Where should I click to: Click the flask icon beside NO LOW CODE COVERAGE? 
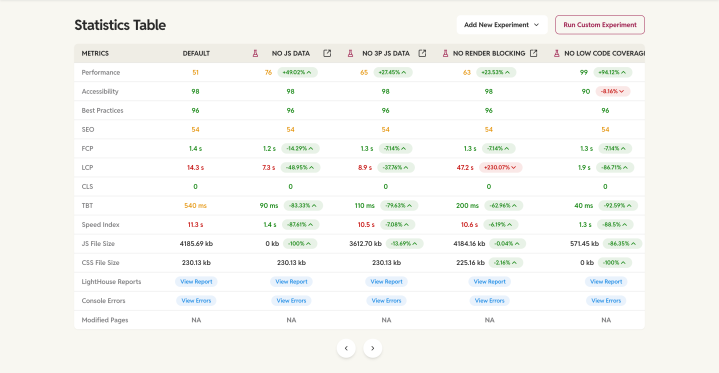pos(557,53)
